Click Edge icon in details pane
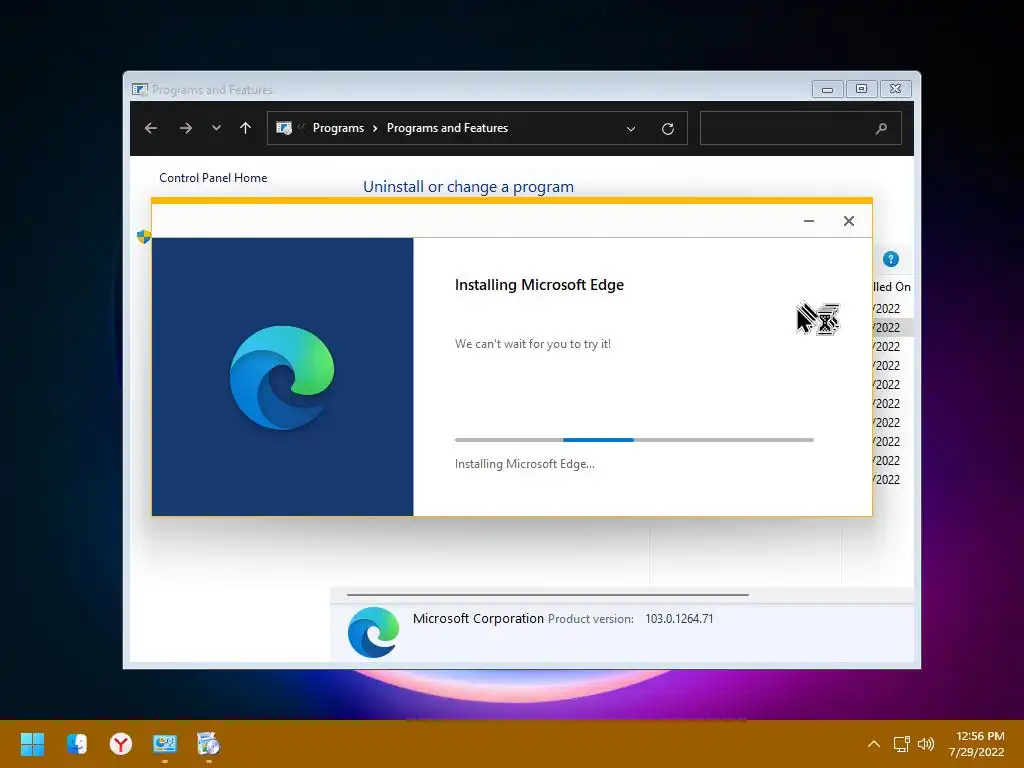The height and width of the screenshot is (768, 1024). pyautogui.click(x=374, y=632)
